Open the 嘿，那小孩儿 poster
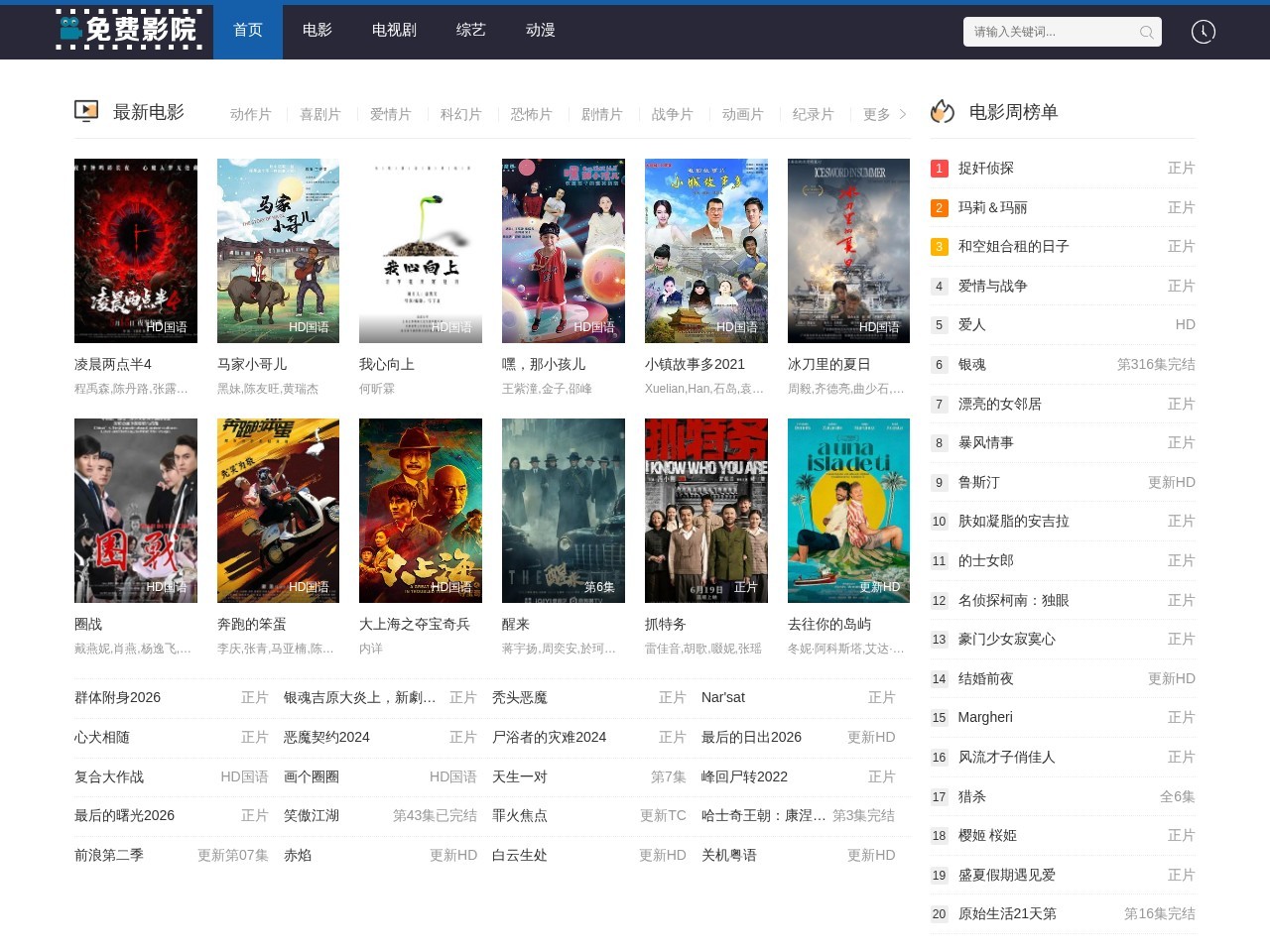Viewport: 1270px width, 952px height. pos(564,251)
